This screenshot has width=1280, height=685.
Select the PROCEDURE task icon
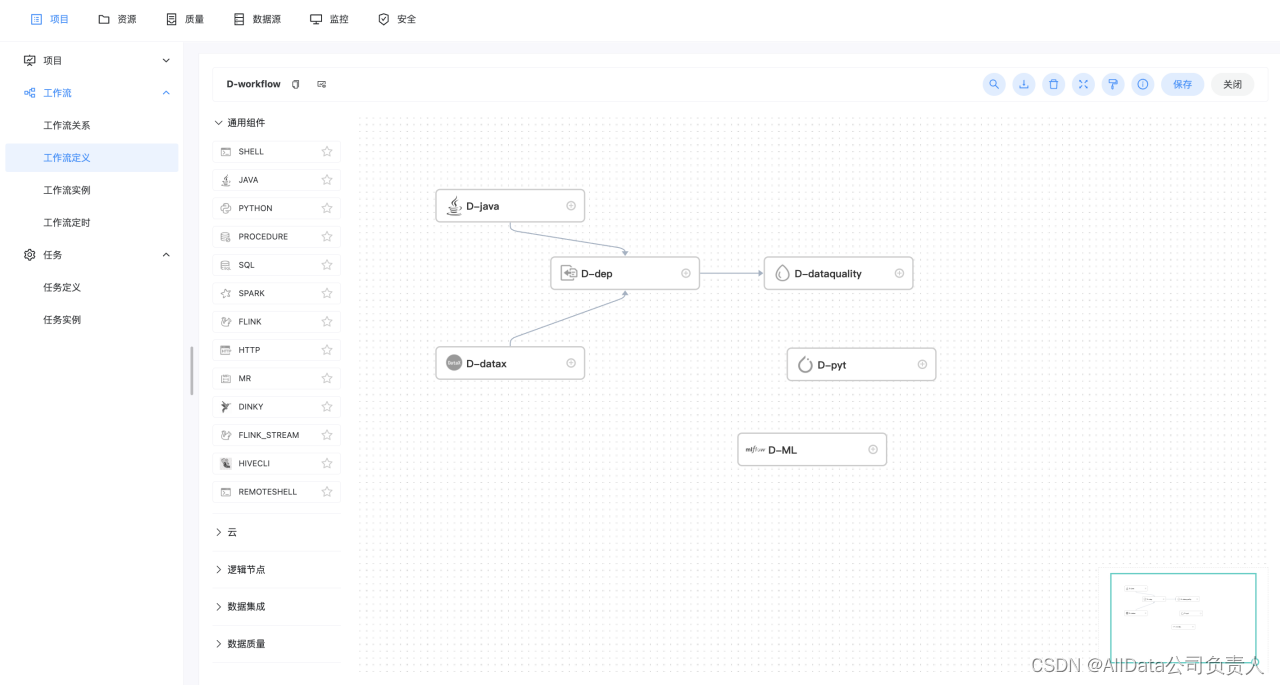pyautogui.click(x=226, y=237)
